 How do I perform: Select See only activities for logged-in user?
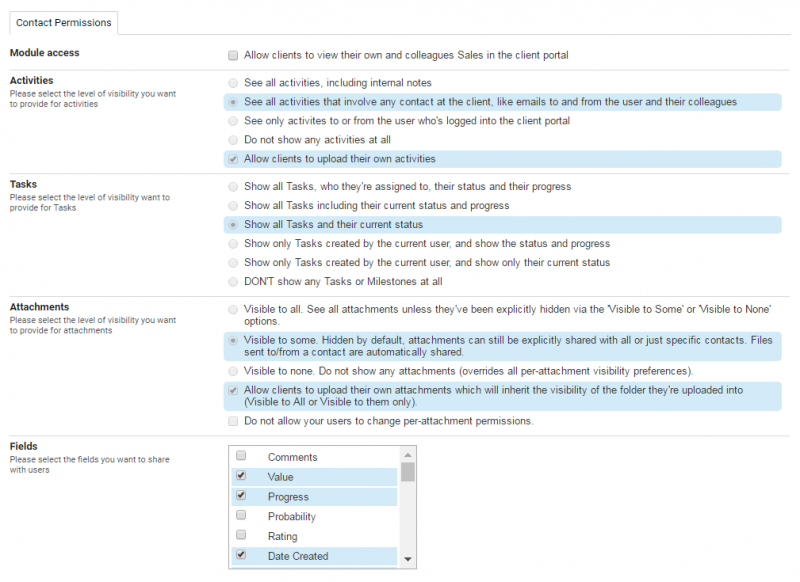tap(233, 121)
